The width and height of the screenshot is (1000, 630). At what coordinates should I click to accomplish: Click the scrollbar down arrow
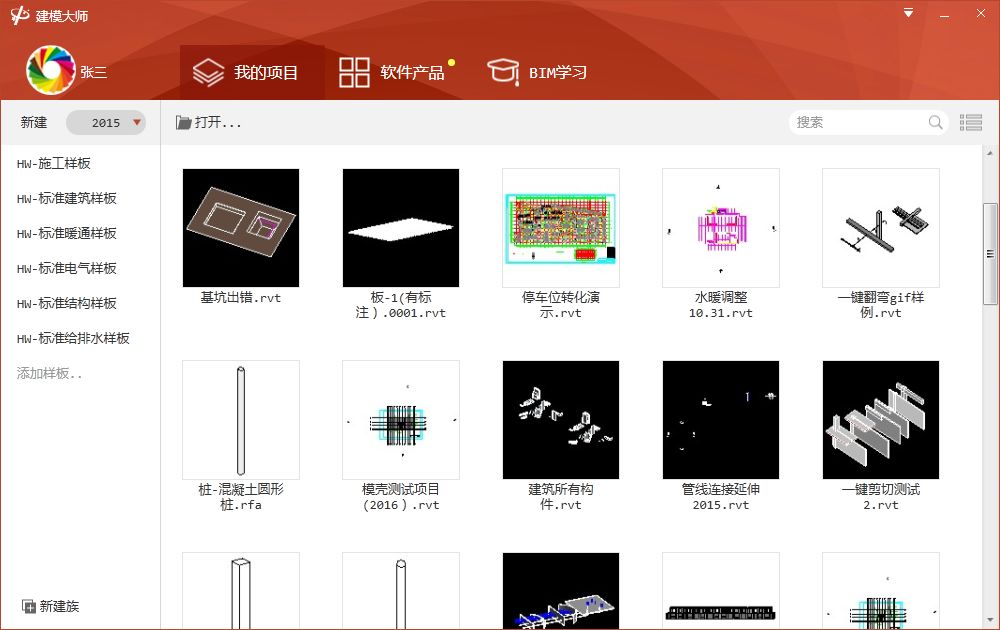990,619
